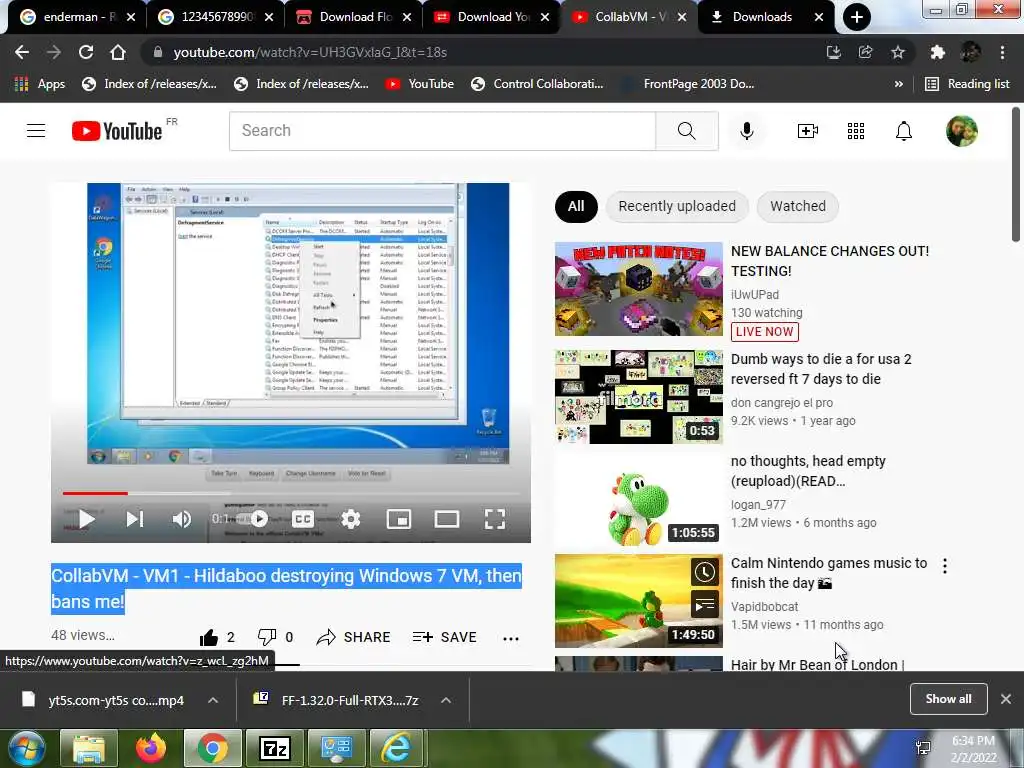Open the YouTube bookmark
Screen dimensions: 1024x768
coord(419,84)
